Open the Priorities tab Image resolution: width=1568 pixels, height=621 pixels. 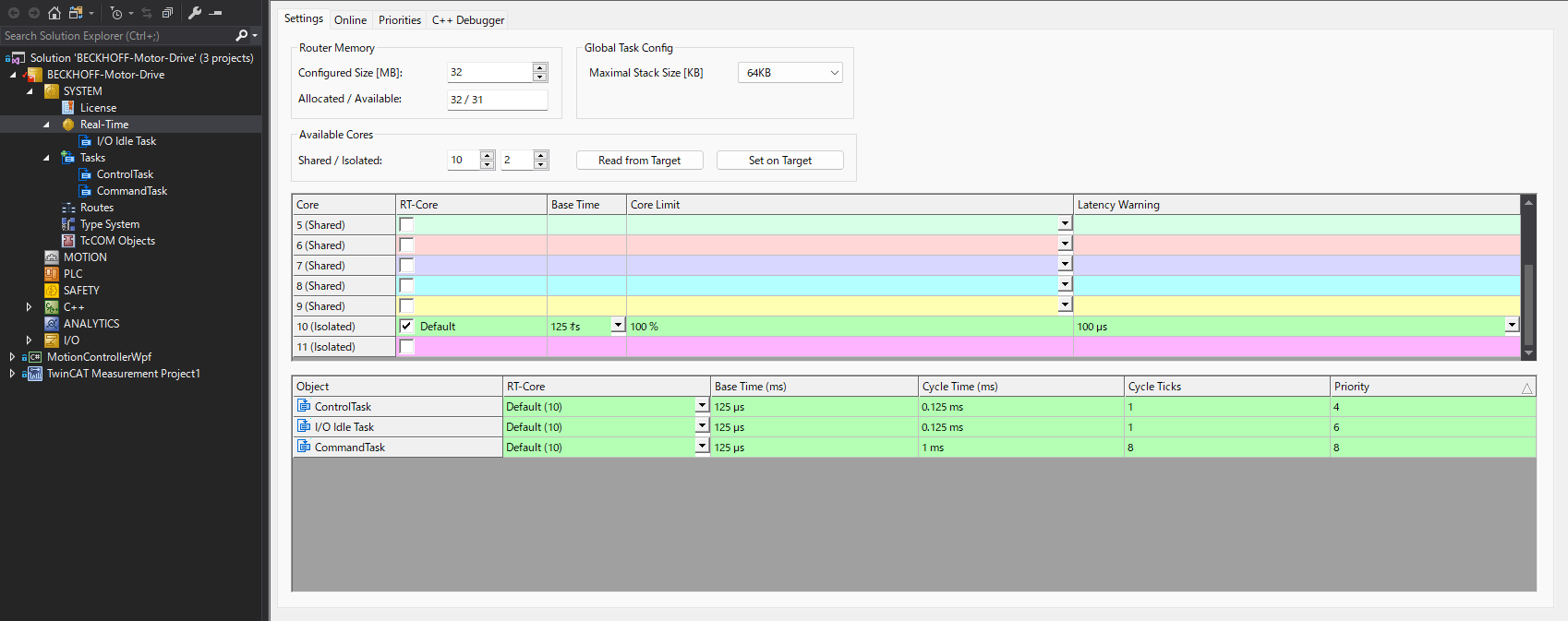[399, 20]
